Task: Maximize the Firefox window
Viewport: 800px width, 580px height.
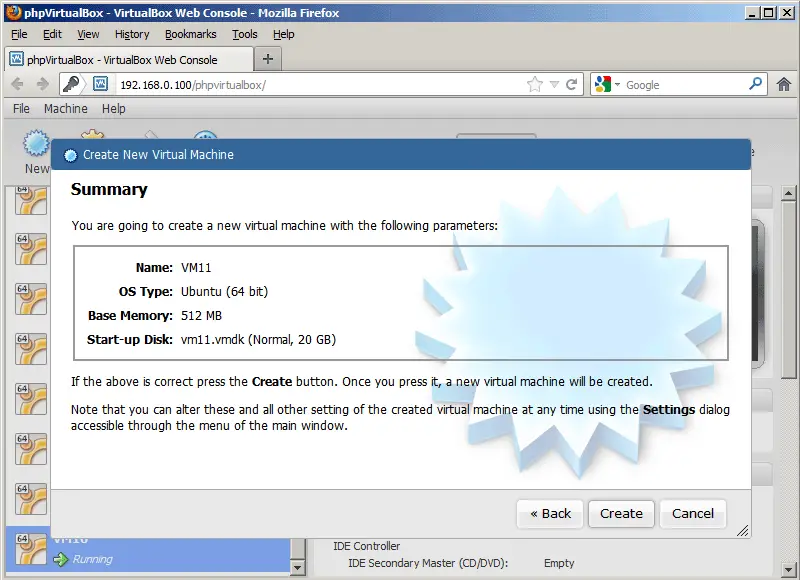Action: [769, 13]
